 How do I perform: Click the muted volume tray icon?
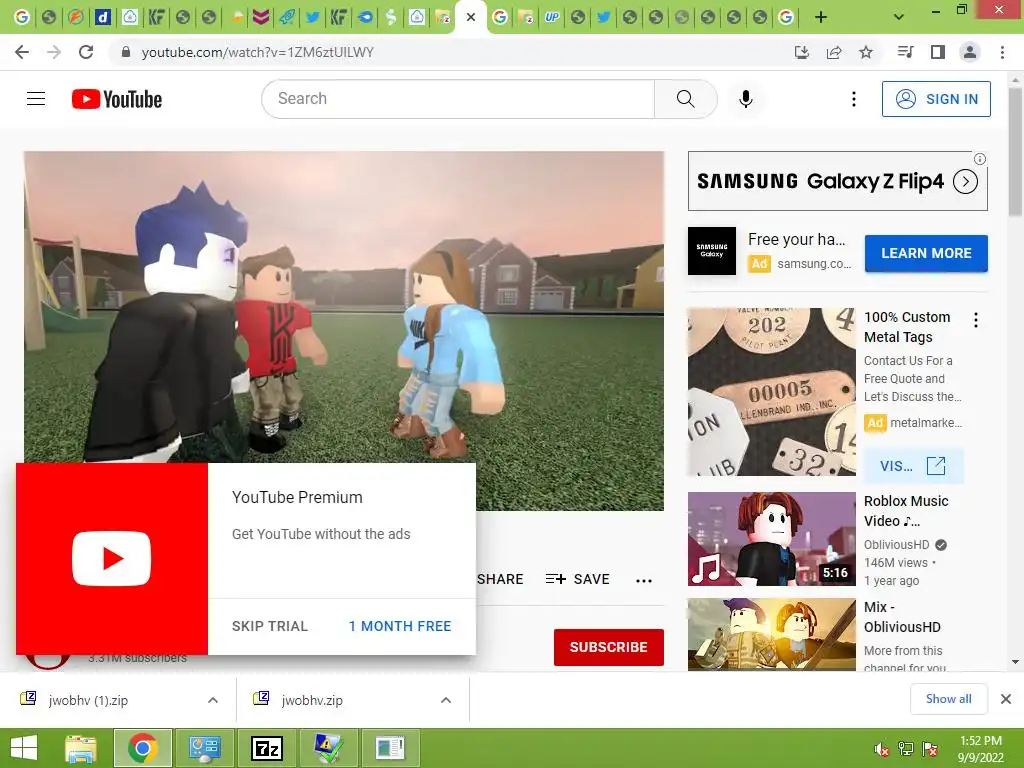(882, 749)
